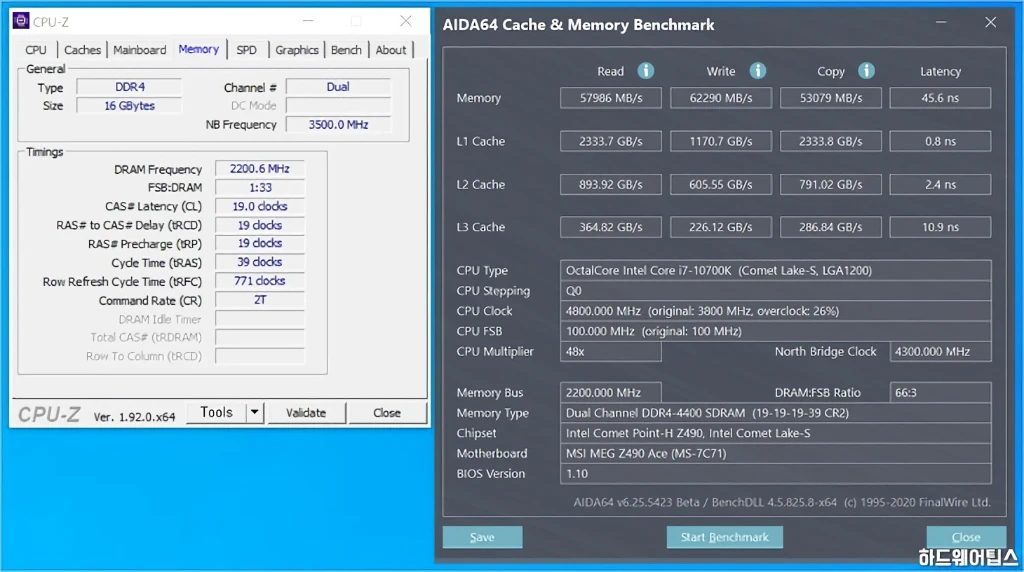The image size is (1024, 572).
Task: Select the Mainboard tab in CPU-Z
Action: coord(140,50)
